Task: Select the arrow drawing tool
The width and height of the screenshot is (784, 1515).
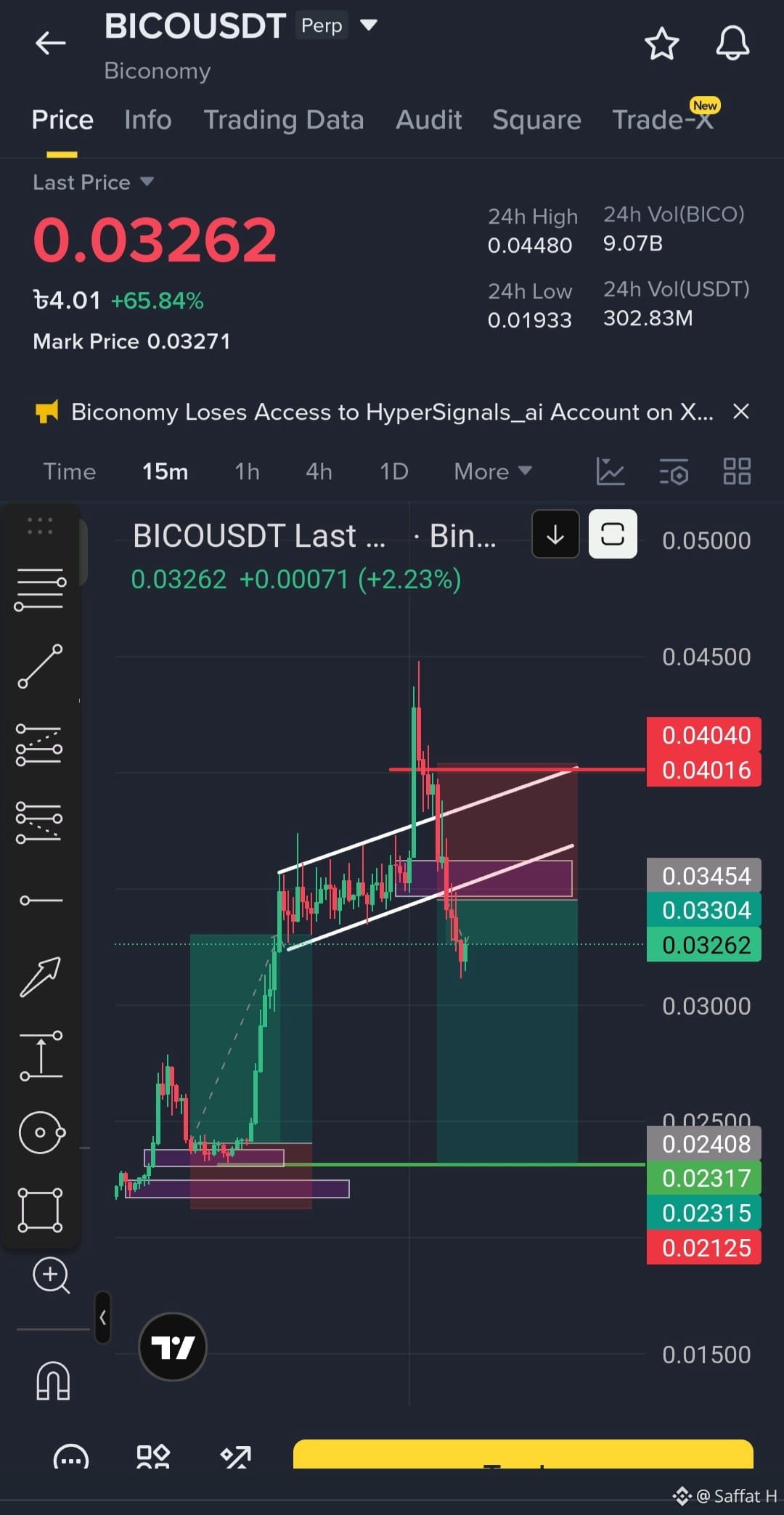Action: 40,977
